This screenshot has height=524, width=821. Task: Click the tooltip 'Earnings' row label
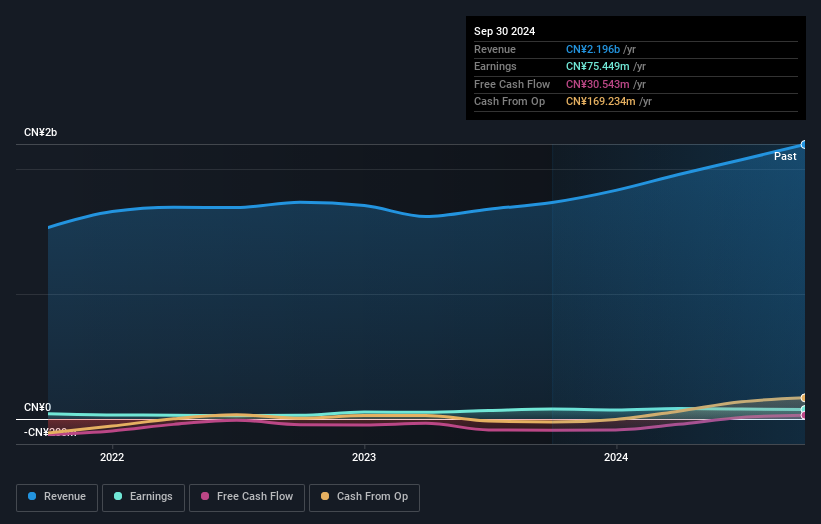[495, 66]
